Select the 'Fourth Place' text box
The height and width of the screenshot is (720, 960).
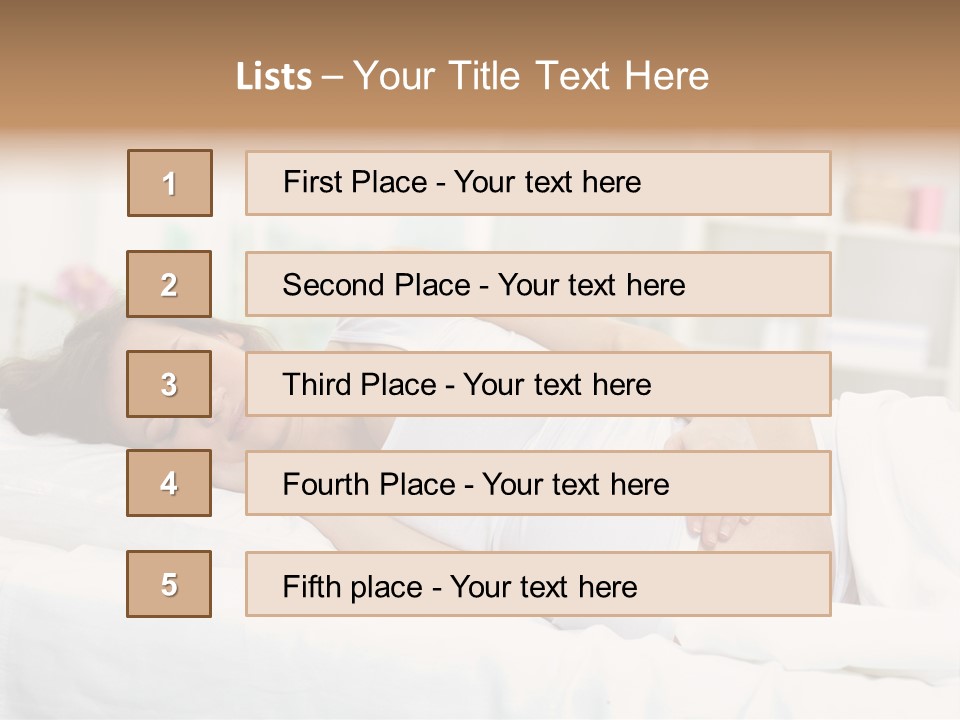click(x=538, y=484)
